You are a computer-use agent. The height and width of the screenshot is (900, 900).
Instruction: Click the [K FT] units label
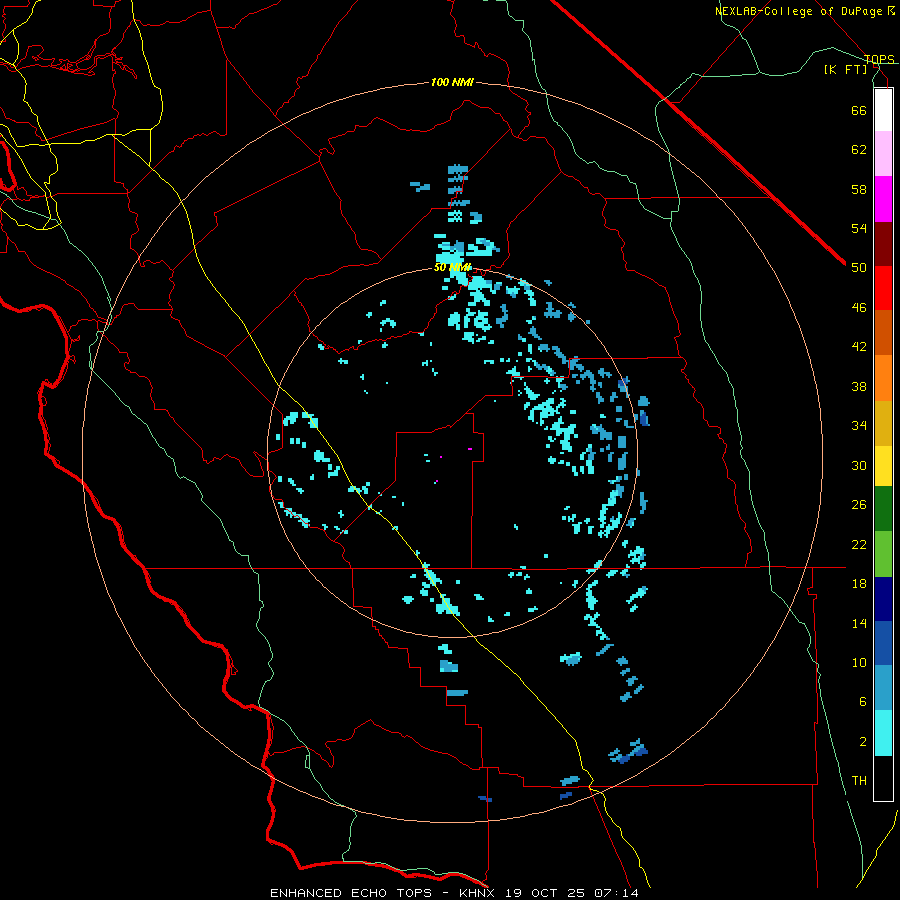pos(845,70)
